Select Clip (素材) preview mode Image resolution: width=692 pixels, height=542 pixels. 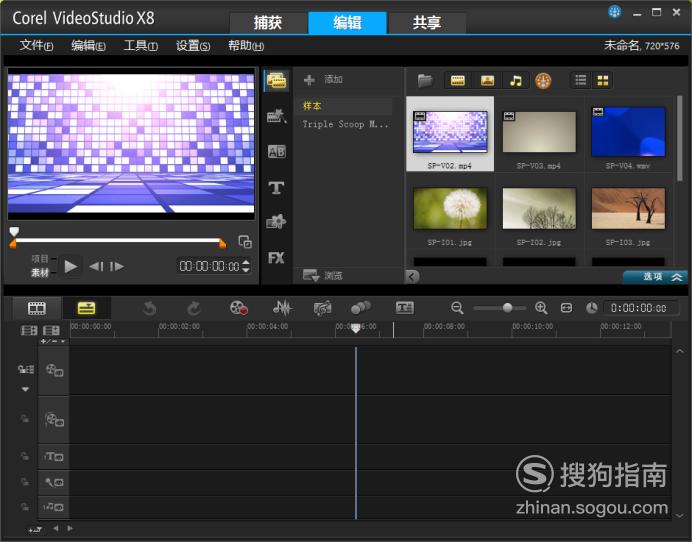point(40,273)
